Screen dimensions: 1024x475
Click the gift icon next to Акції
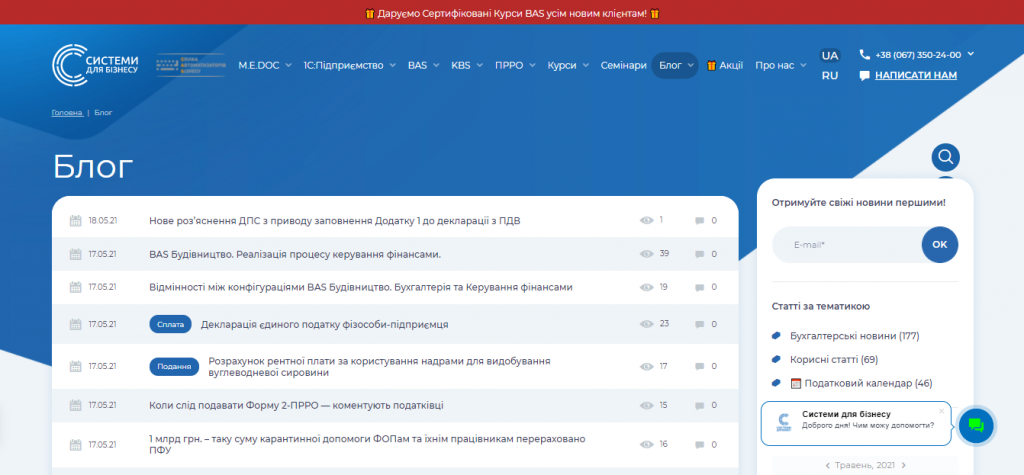[x=712, y=65]
